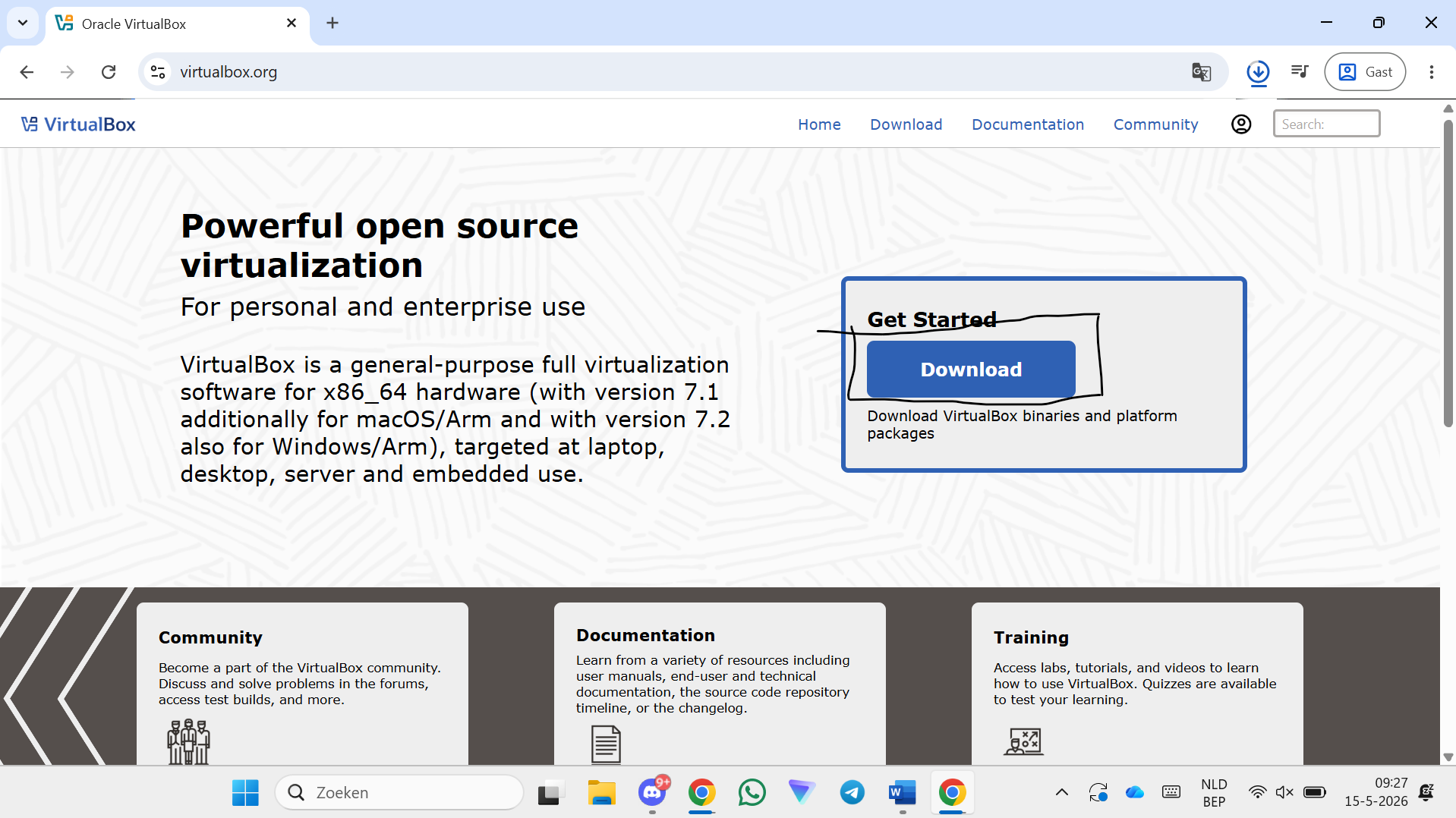This screenshot has height=818, width=1456.
Task: Click the page vertical scrollbar thumb
Action: tap(1448, 273)
